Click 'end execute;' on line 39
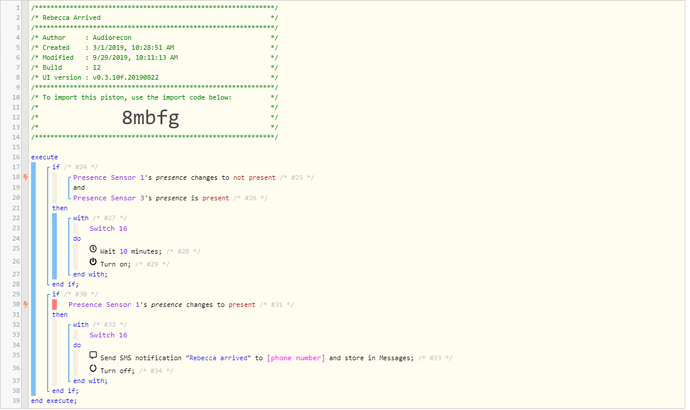 [54, 401]
